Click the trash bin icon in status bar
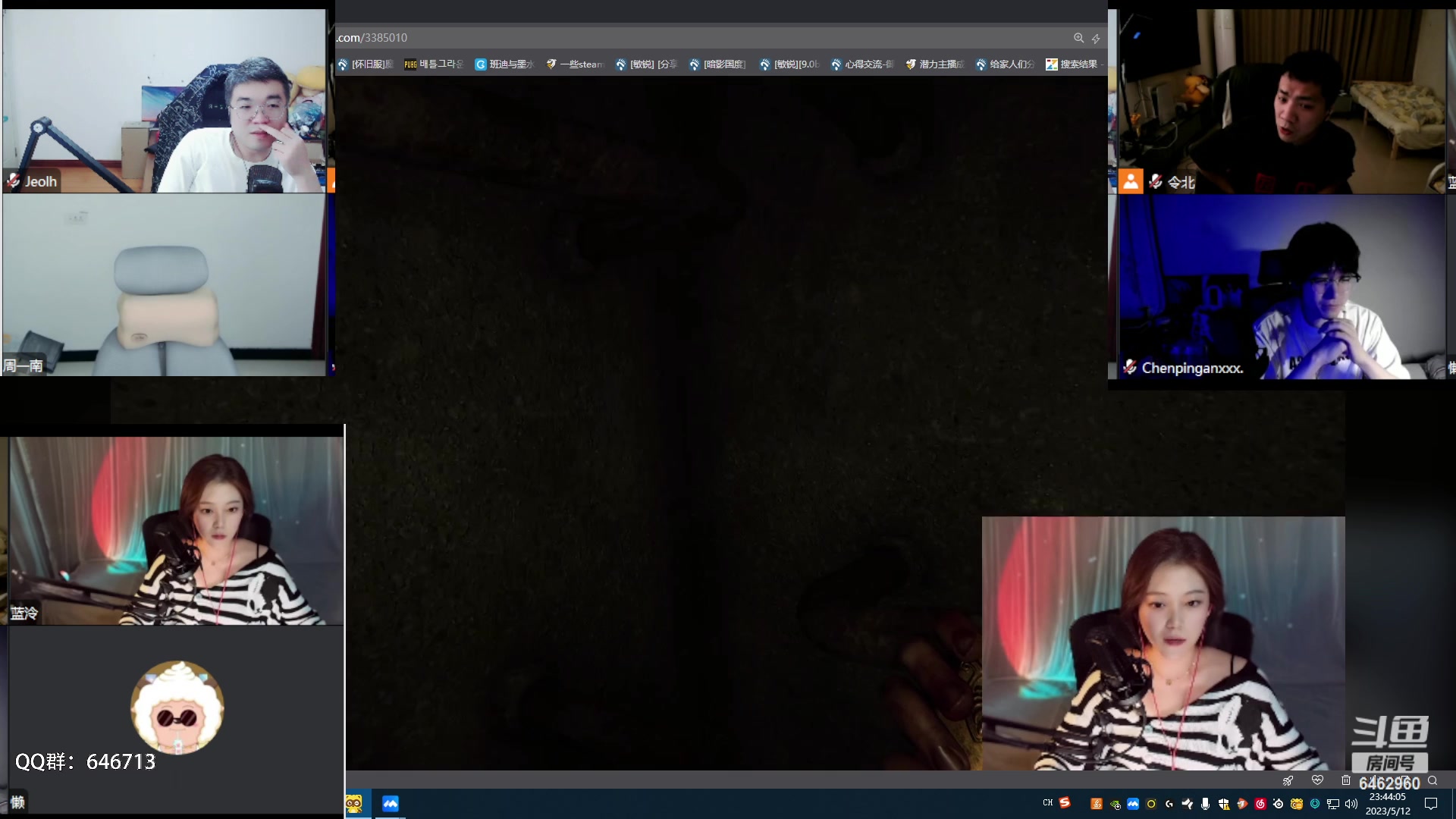 [1345, 780]
